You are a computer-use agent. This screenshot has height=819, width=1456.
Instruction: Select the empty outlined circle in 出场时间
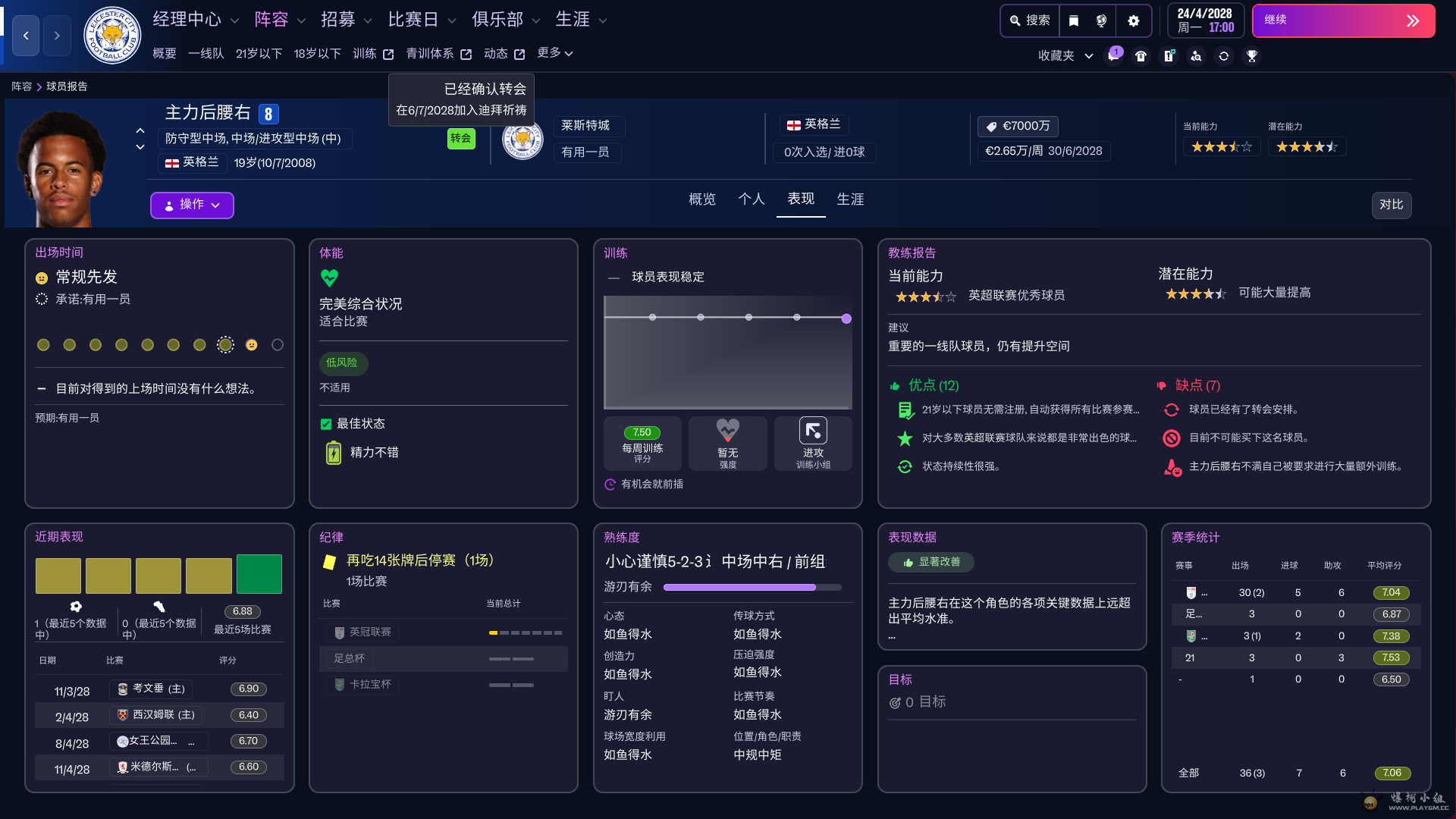(277, 344)
